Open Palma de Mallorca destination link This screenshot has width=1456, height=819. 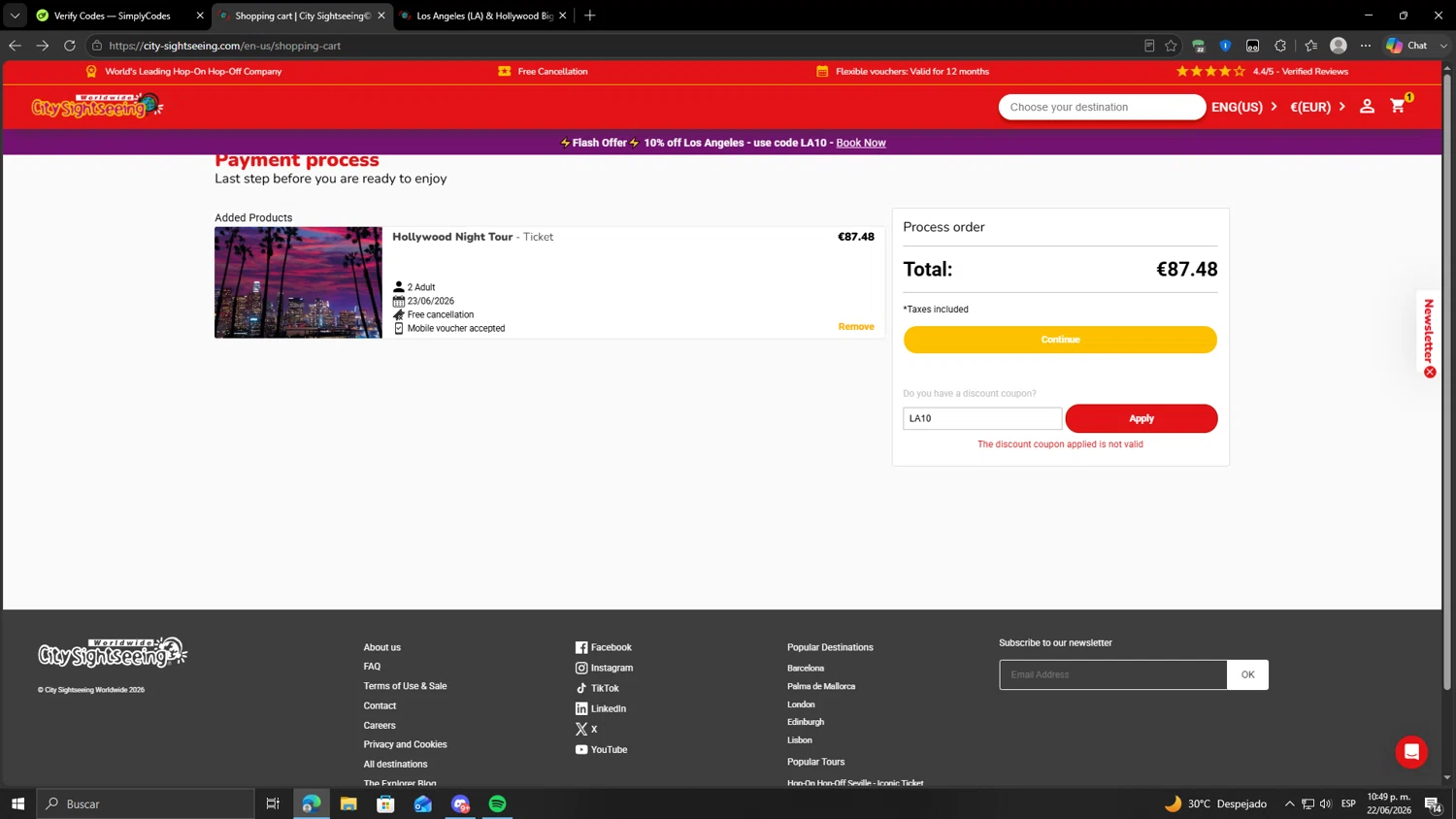click(821, 686)
